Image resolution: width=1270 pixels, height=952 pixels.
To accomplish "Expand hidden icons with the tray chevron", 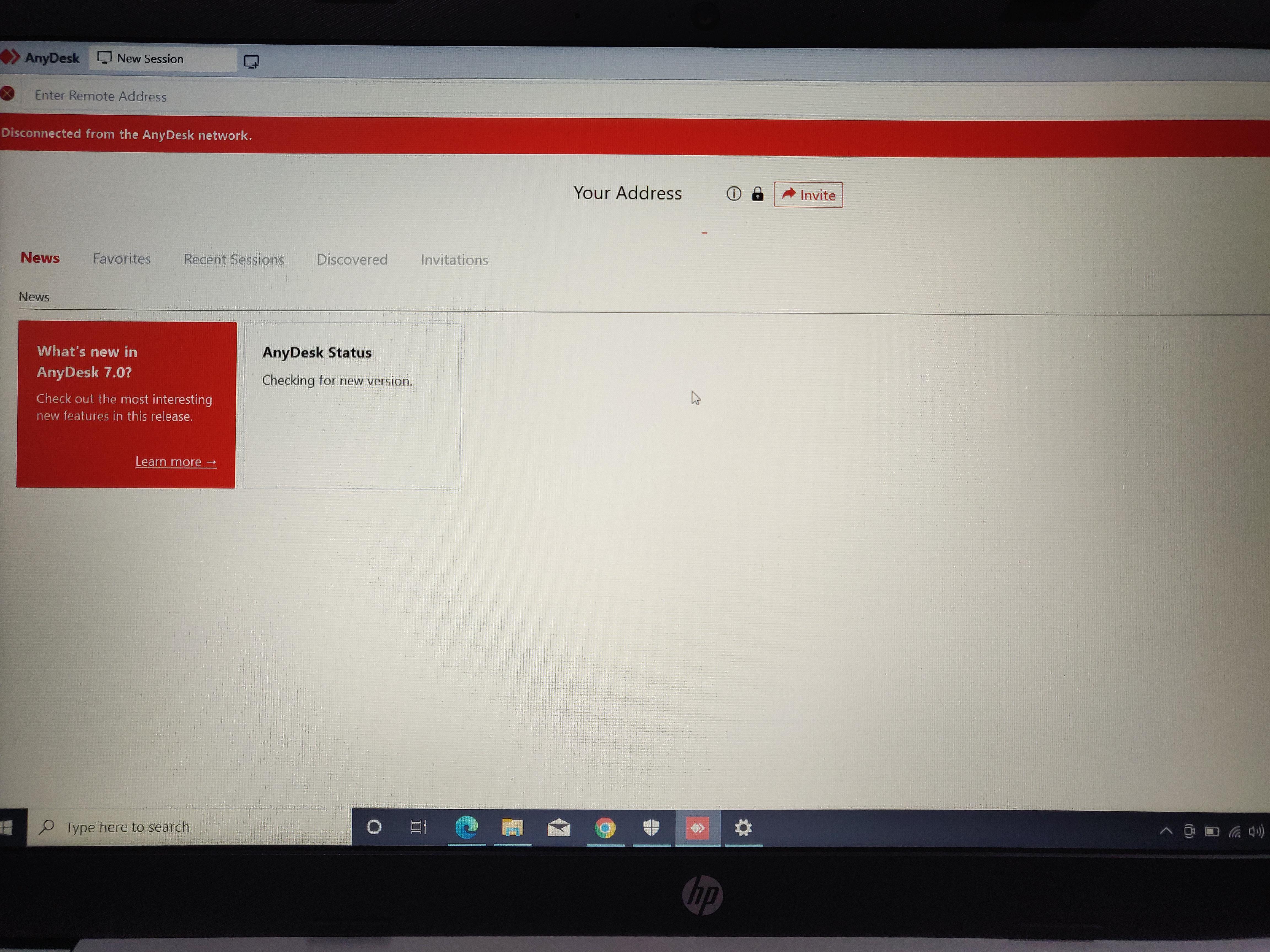I will coord(1166,831).
